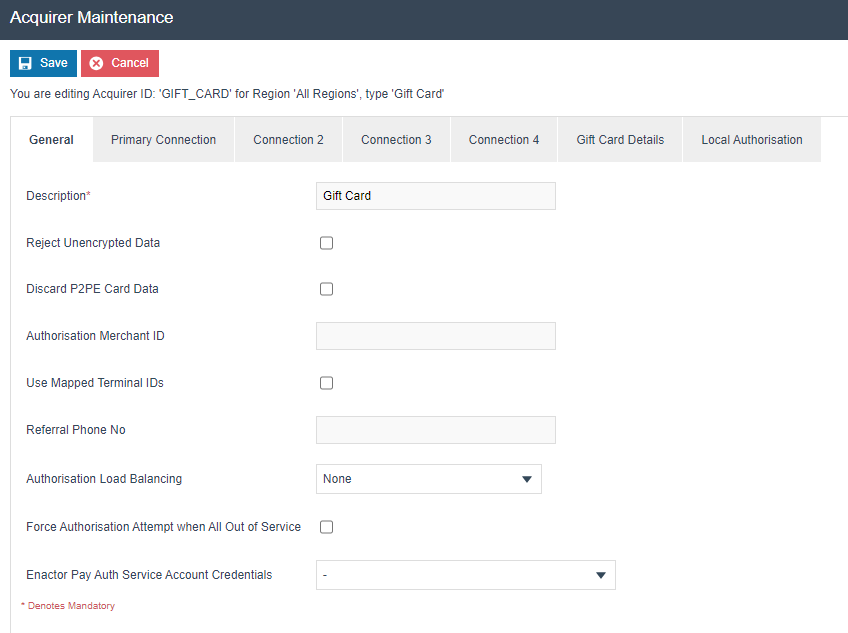848x633 pixels.
Task: Click the Cancel X circle icon
Action: [96, 63]
